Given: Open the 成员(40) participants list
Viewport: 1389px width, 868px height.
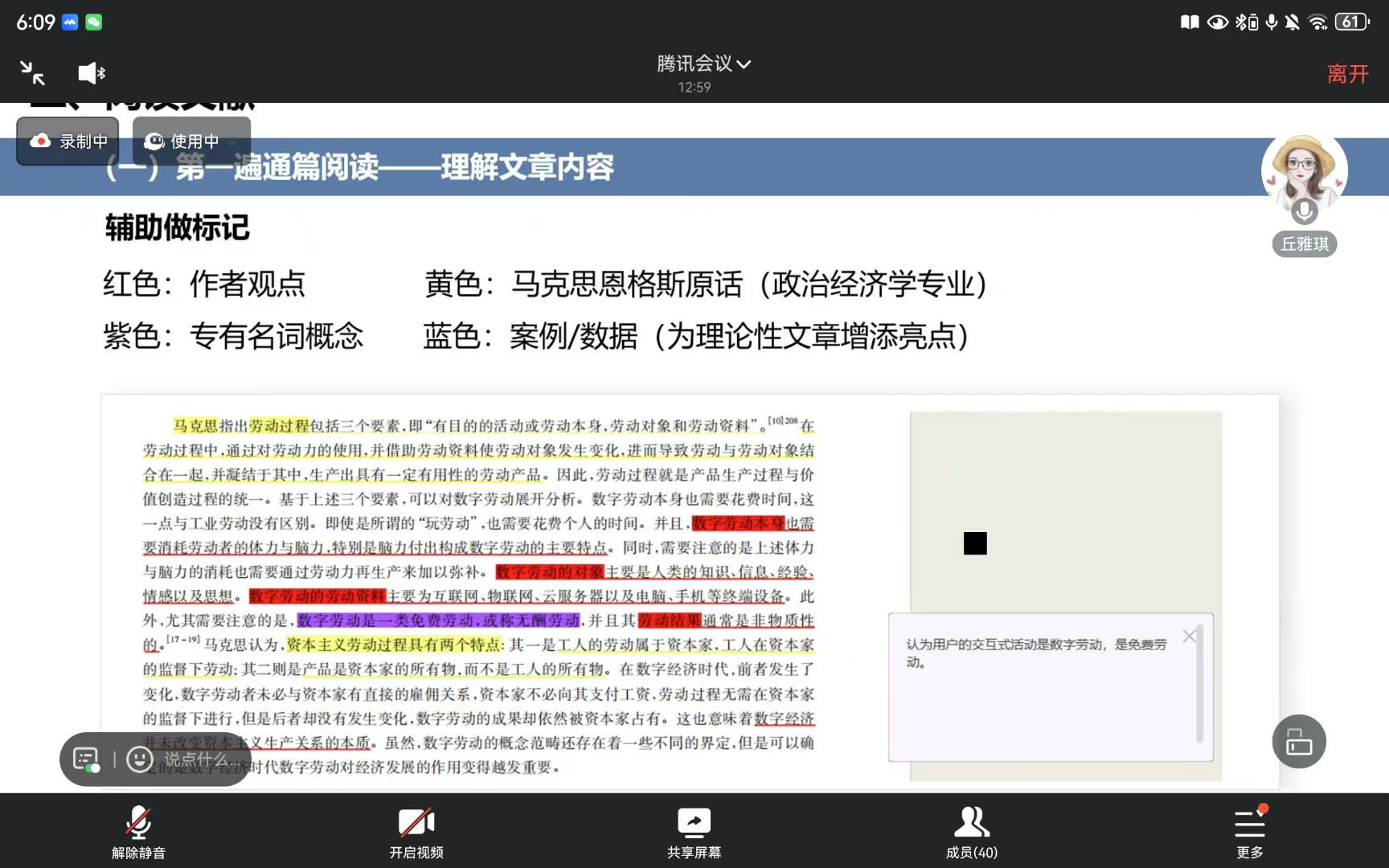Looking at the screenshot, I should click(x=971, y=832).
